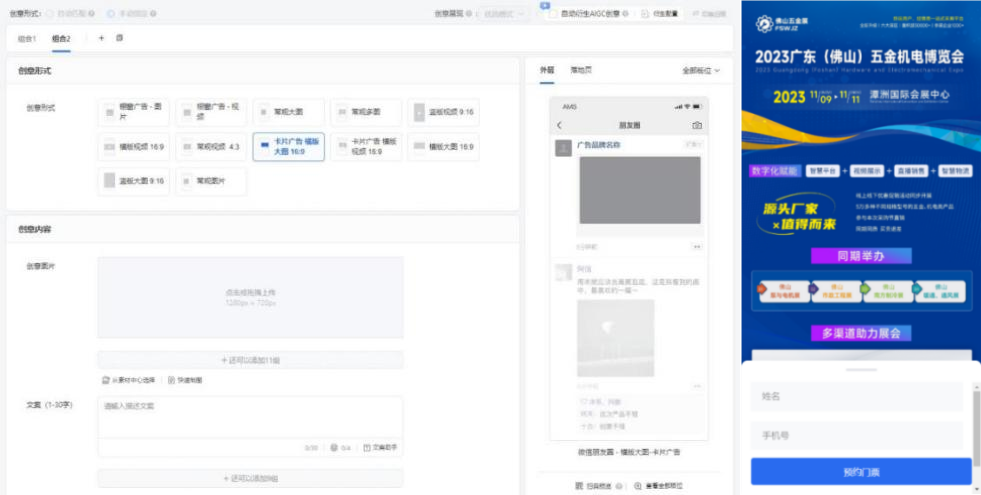Click the 广告品牌名称 brand name
This screenshot has width=981, height=495.
[x=599, y=145]
